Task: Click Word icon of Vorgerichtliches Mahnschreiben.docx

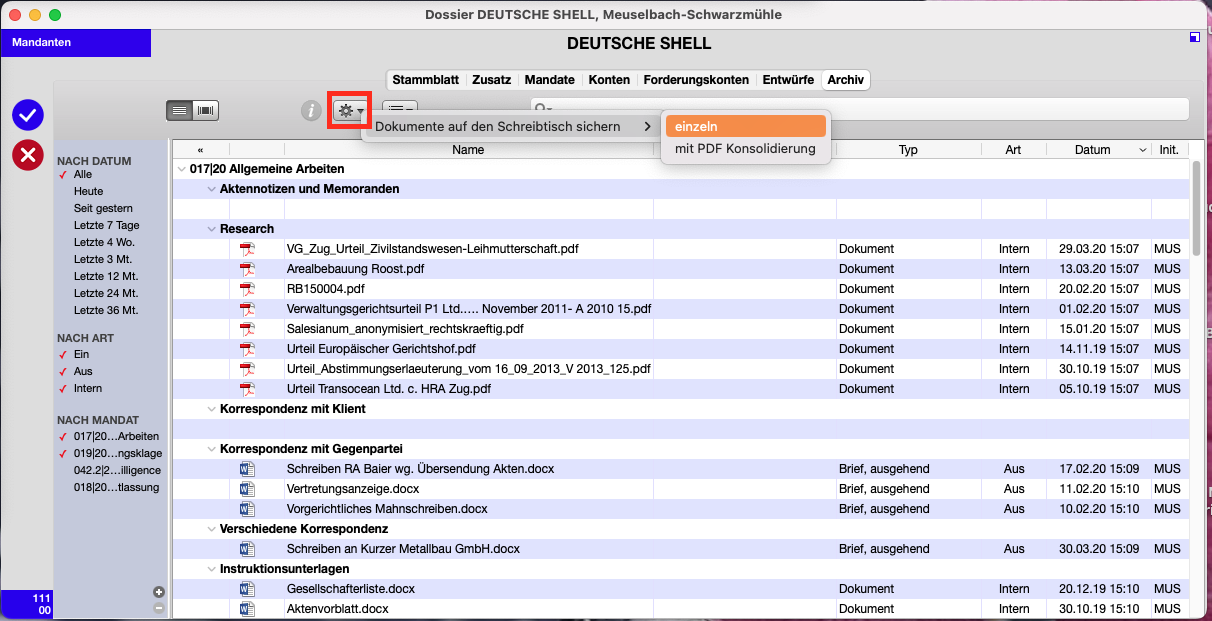Action: (247, 509)
